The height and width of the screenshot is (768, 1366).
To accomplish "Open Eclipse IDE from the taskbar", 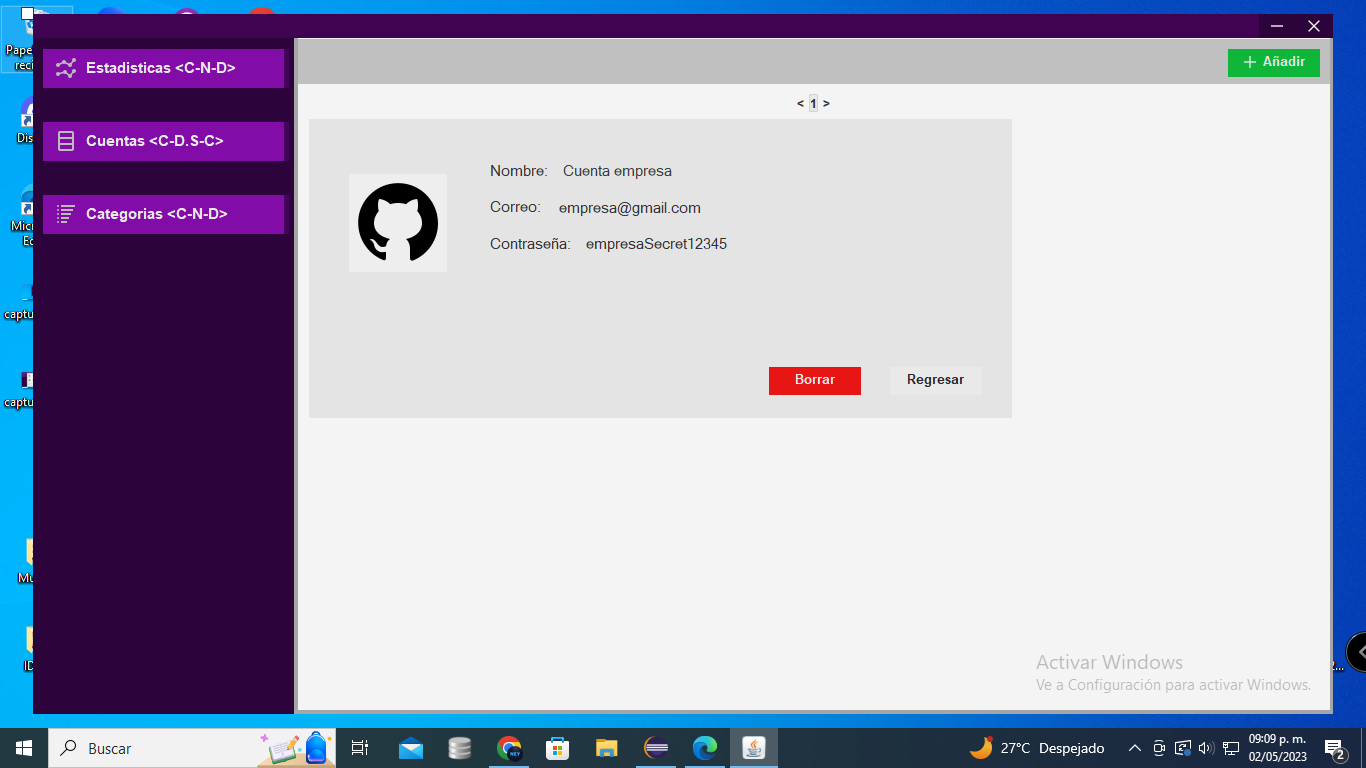I will click(x=656, y=748).
